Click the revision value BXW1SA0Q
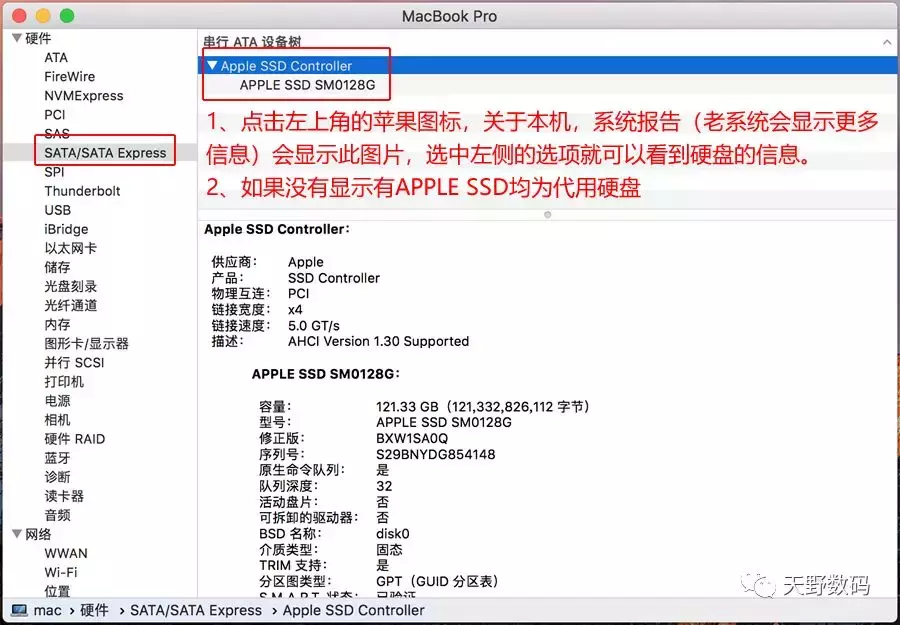 pyautogui.click(x=412, y=438)
